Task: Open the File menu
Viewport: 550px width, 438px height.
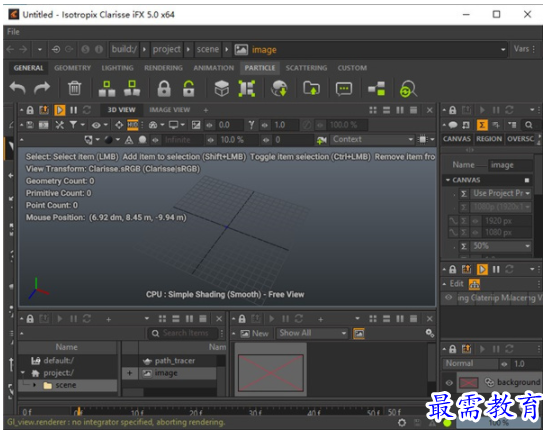Action: [x=13, y=32]
